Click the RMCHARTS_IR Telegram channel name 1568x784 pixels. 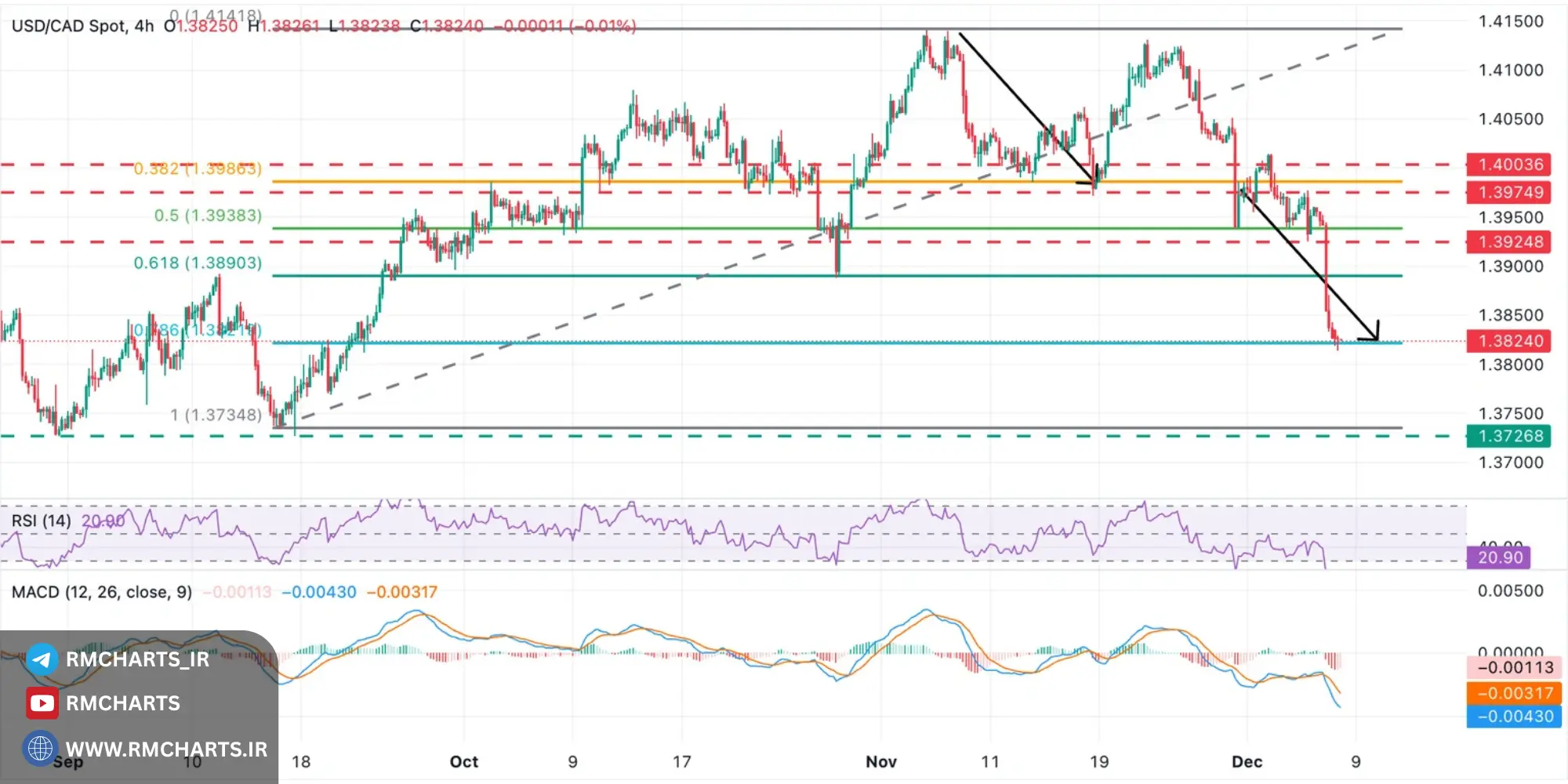click(137, 659)
